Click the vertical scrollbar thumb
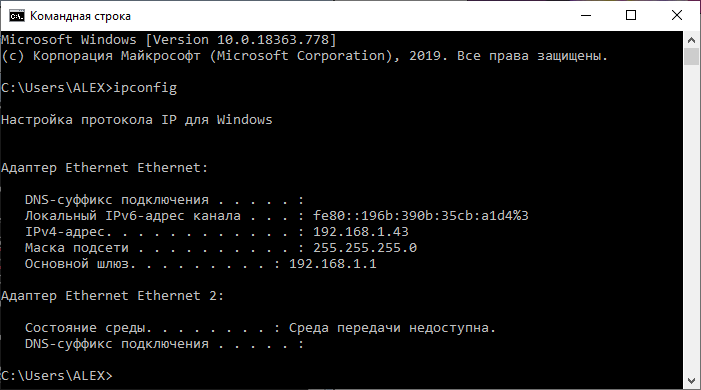 click(x=691, y=57)
